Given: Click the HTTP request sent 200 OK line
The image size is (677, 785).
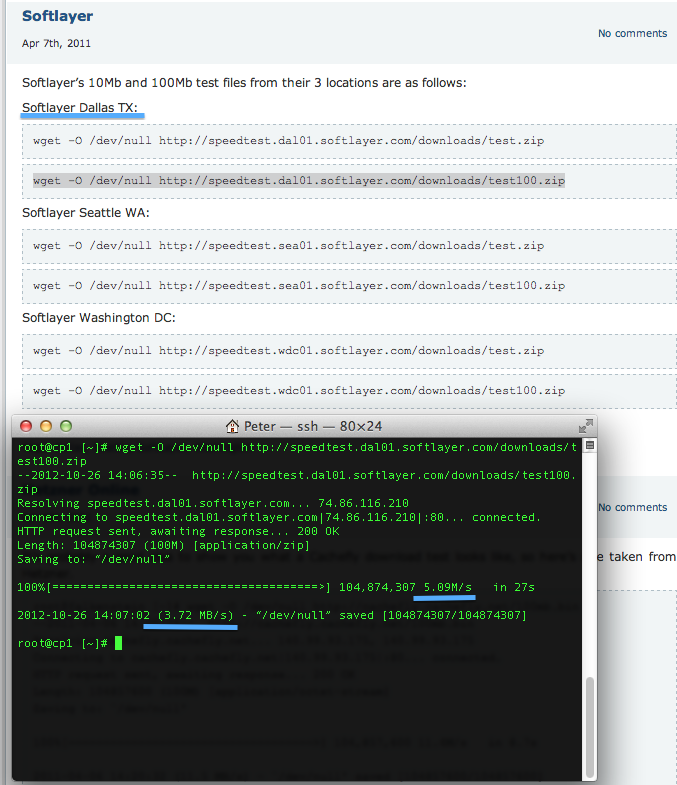Looking at the screenshot, I should coord(178,531).
